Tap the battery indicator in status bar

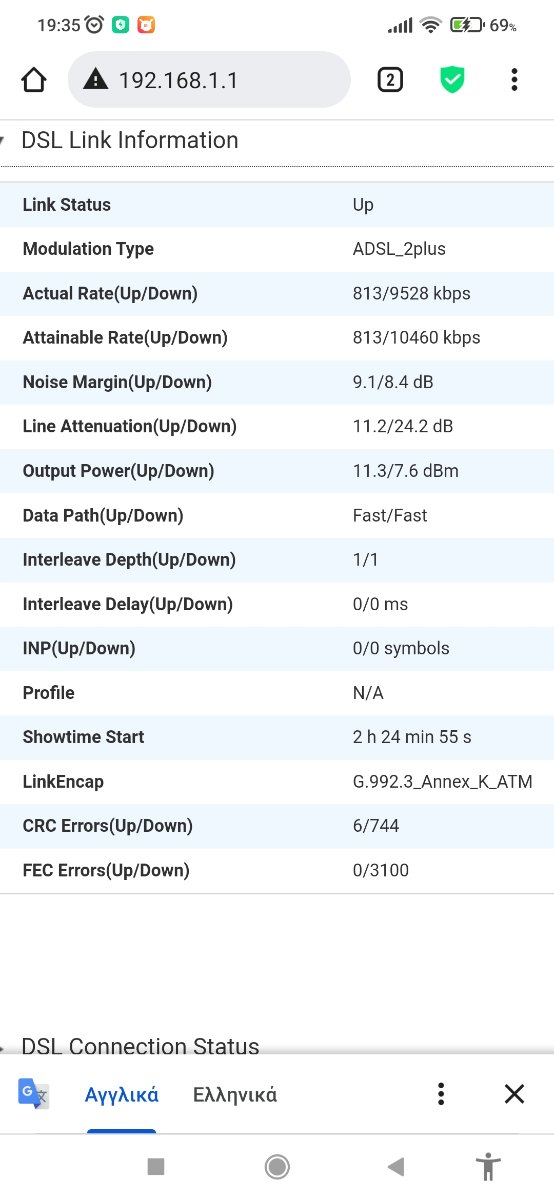466,25
